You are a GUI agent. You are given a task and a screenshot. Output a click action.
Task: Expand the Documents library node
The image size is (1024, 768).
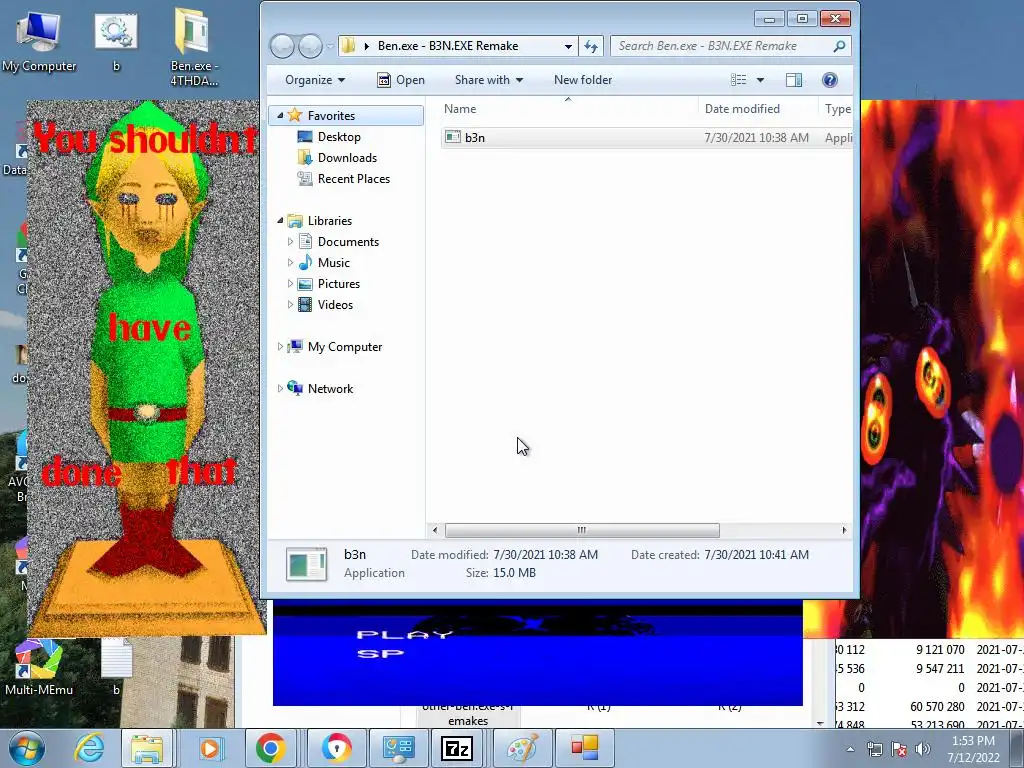[291, 242]
